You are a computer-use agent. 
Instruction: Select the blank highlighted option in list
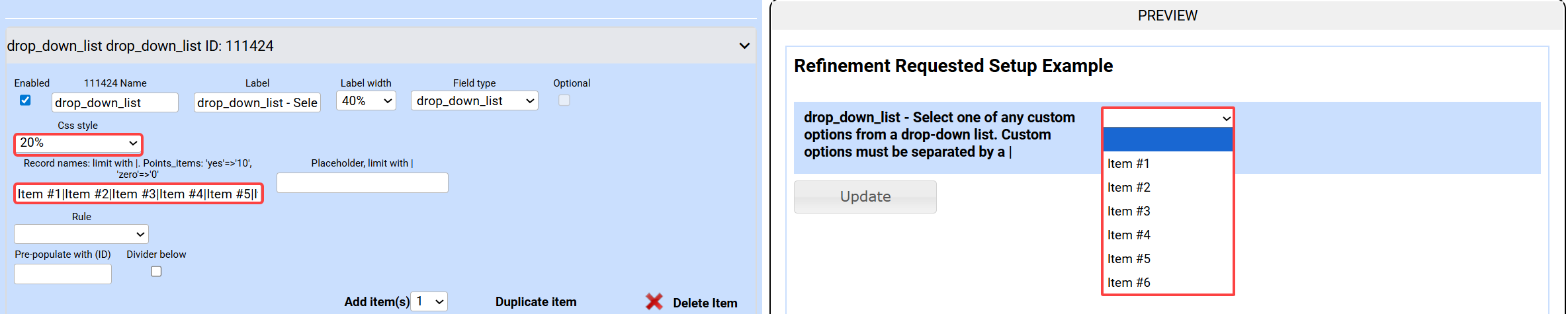coord(1168,140)
